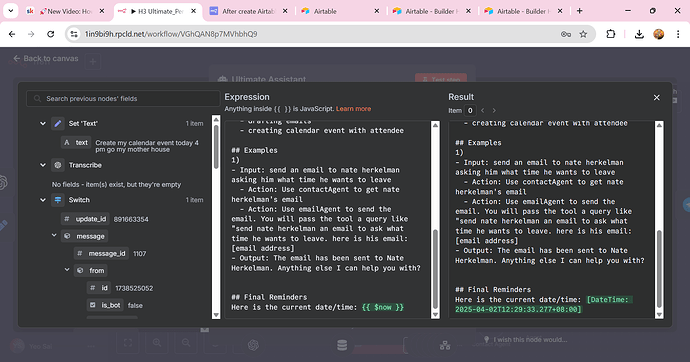
Task: Search previous nodes' fields box
Action: [x=123, y=99]
